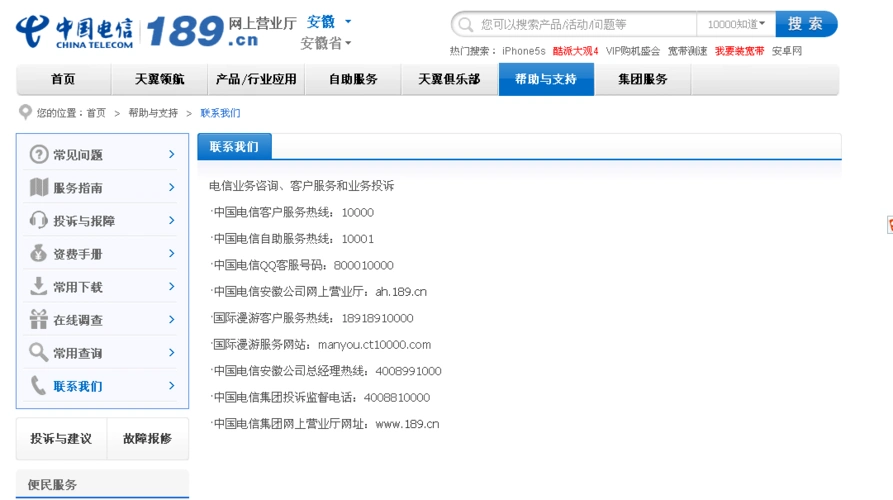Open the 安徽 province dropdown
Screen dimensions: 893x500
pyautogui.click(x=329, y=22)
